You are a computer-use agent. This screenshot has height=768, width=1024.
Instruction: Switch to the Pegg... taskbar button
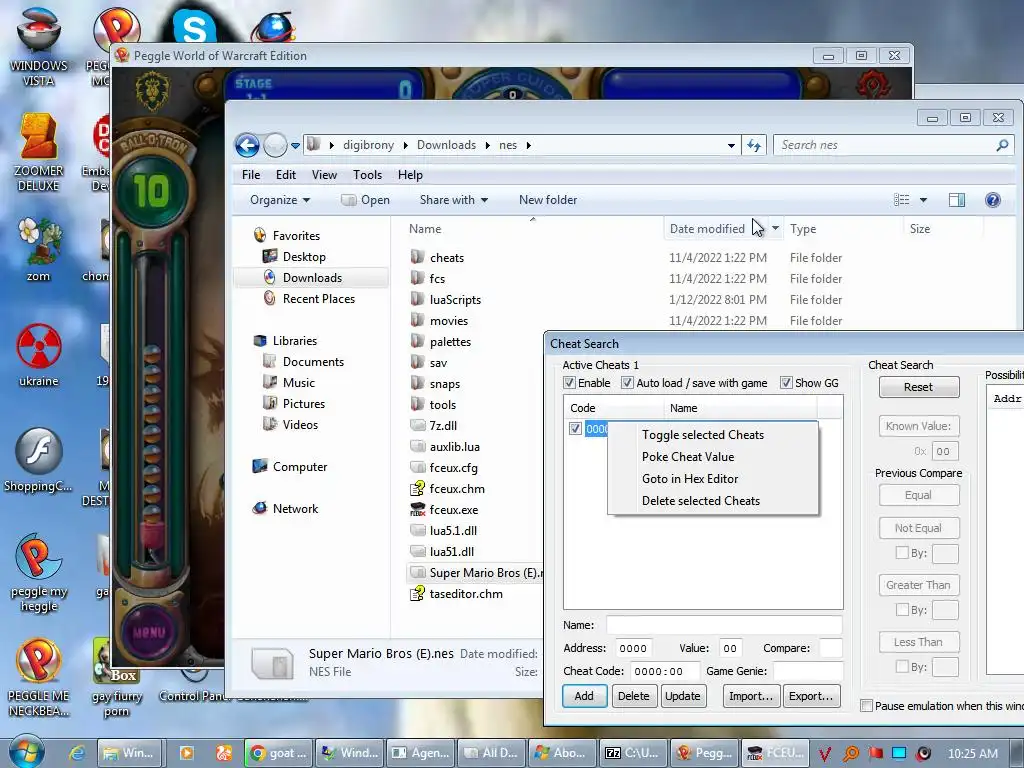[x=704, y=753]
